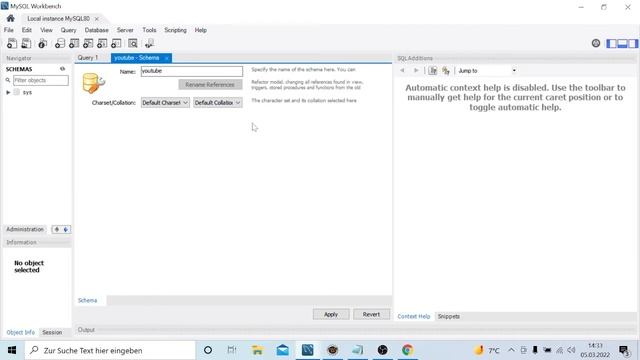Create a new table toolbar icon
640x360 pixels.
74,43
